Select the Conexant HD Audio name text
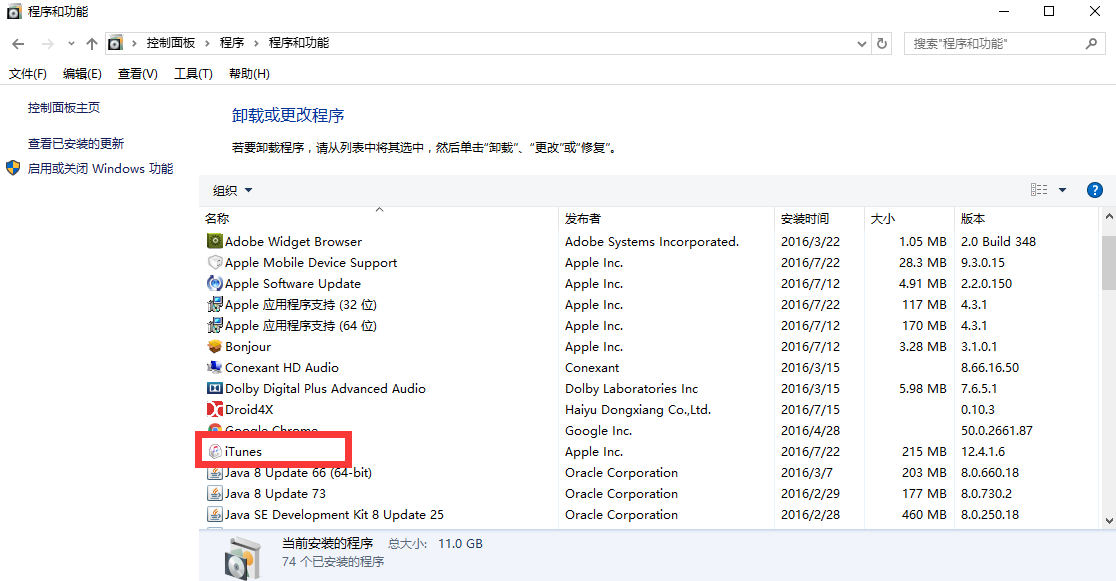Image resolution: width=1116 pixels, height=581 pixels. 282,367
